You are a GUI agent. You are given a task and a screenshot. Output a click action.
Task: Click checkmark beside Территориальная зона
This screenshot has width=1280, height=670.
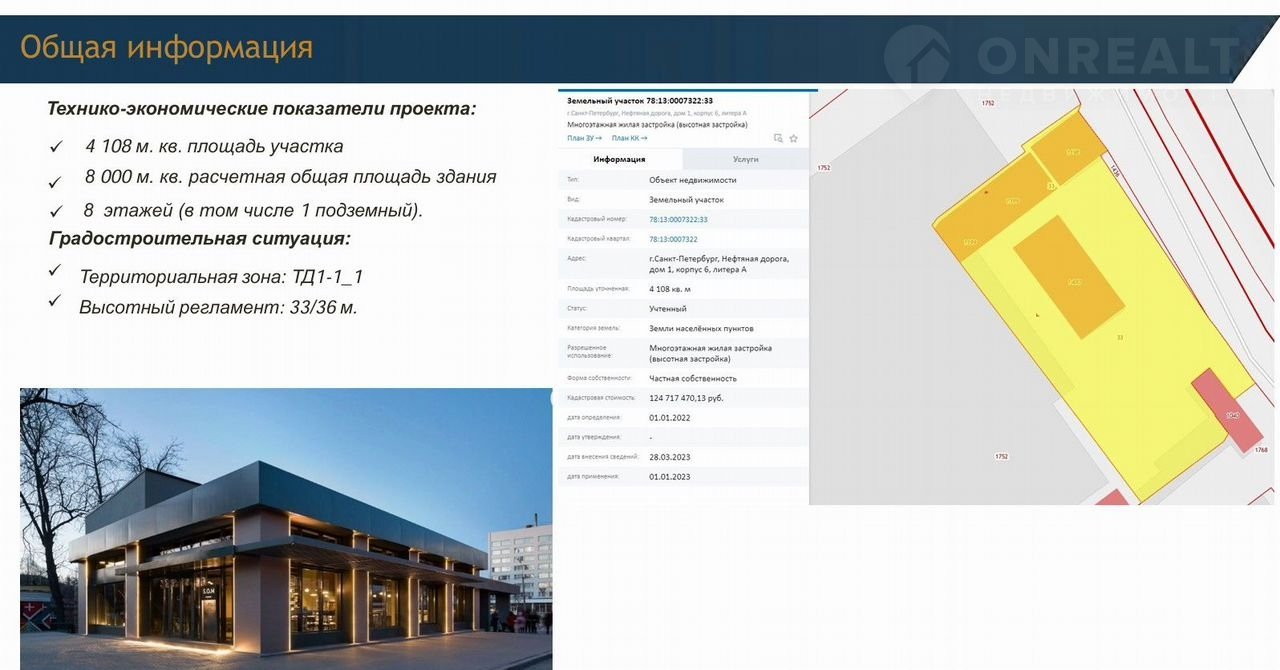pyautogui.click(x=54, y=271)
